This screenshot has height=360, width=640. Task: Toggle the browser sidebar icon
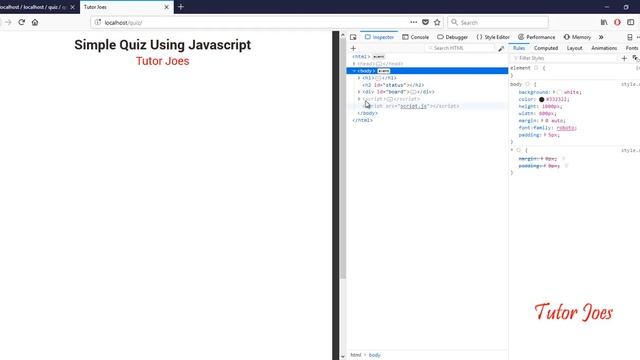pos(631,22)
